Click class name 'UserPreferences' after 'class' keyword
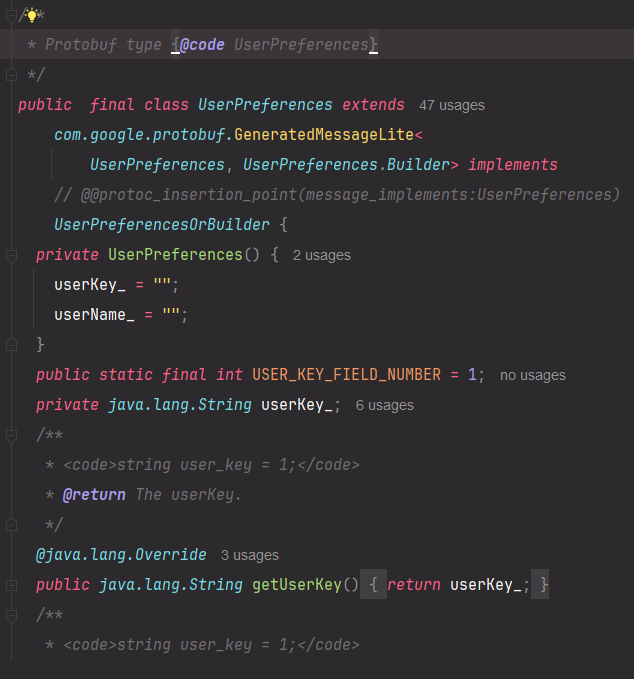The height and width of the screenshot is (679, 634). [265, 105]
